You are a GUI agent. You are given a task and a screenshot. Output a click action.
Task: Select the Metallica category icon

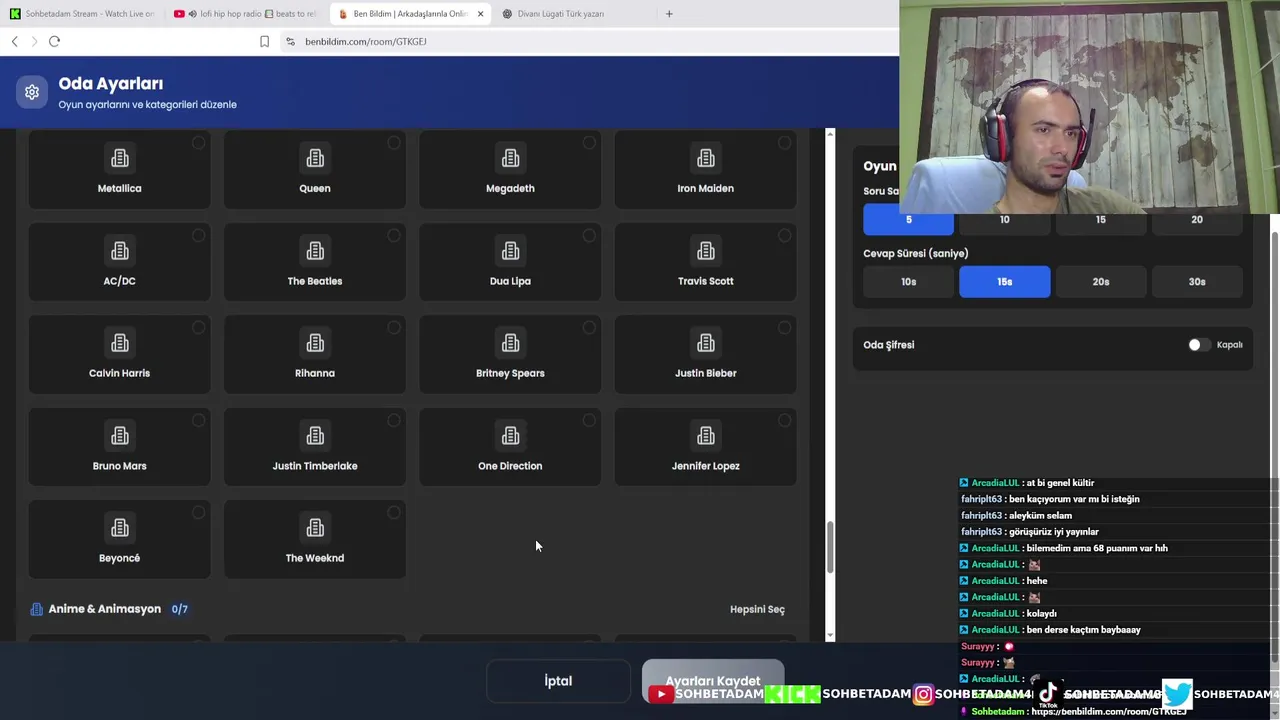pos(120,159)
